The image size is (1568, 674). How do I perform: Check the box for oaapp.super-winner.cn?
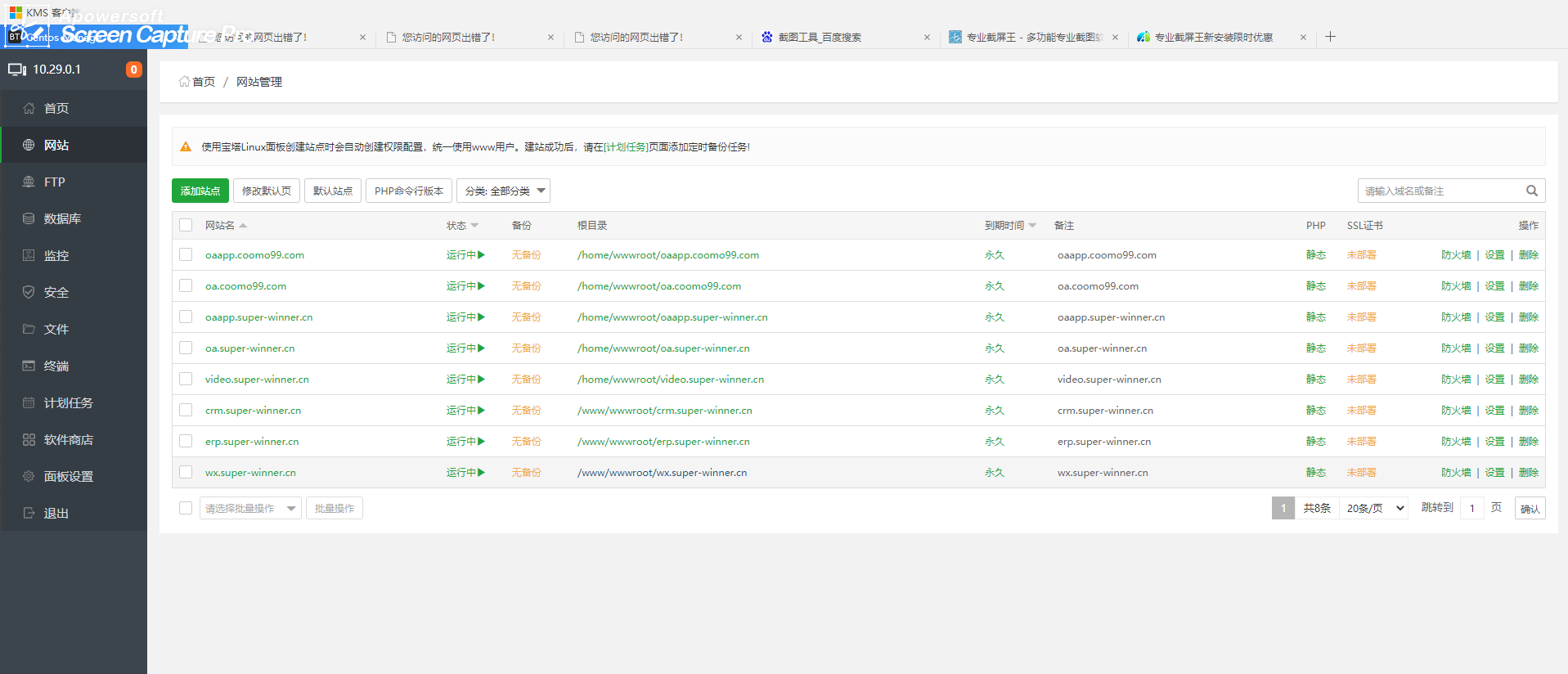(186, 317)
